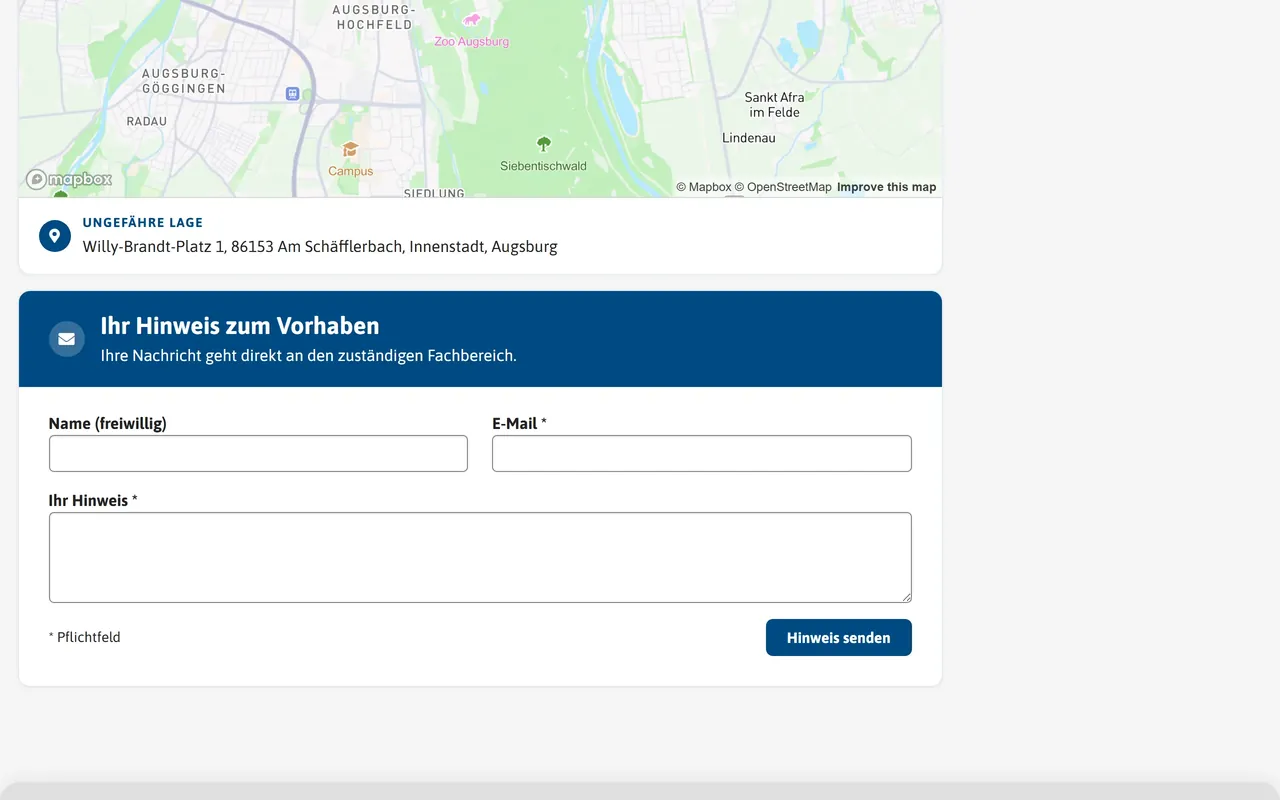Focus the E-Mail input field
The width and height of the screenshot is (1280, 800).
coord(702,453)
